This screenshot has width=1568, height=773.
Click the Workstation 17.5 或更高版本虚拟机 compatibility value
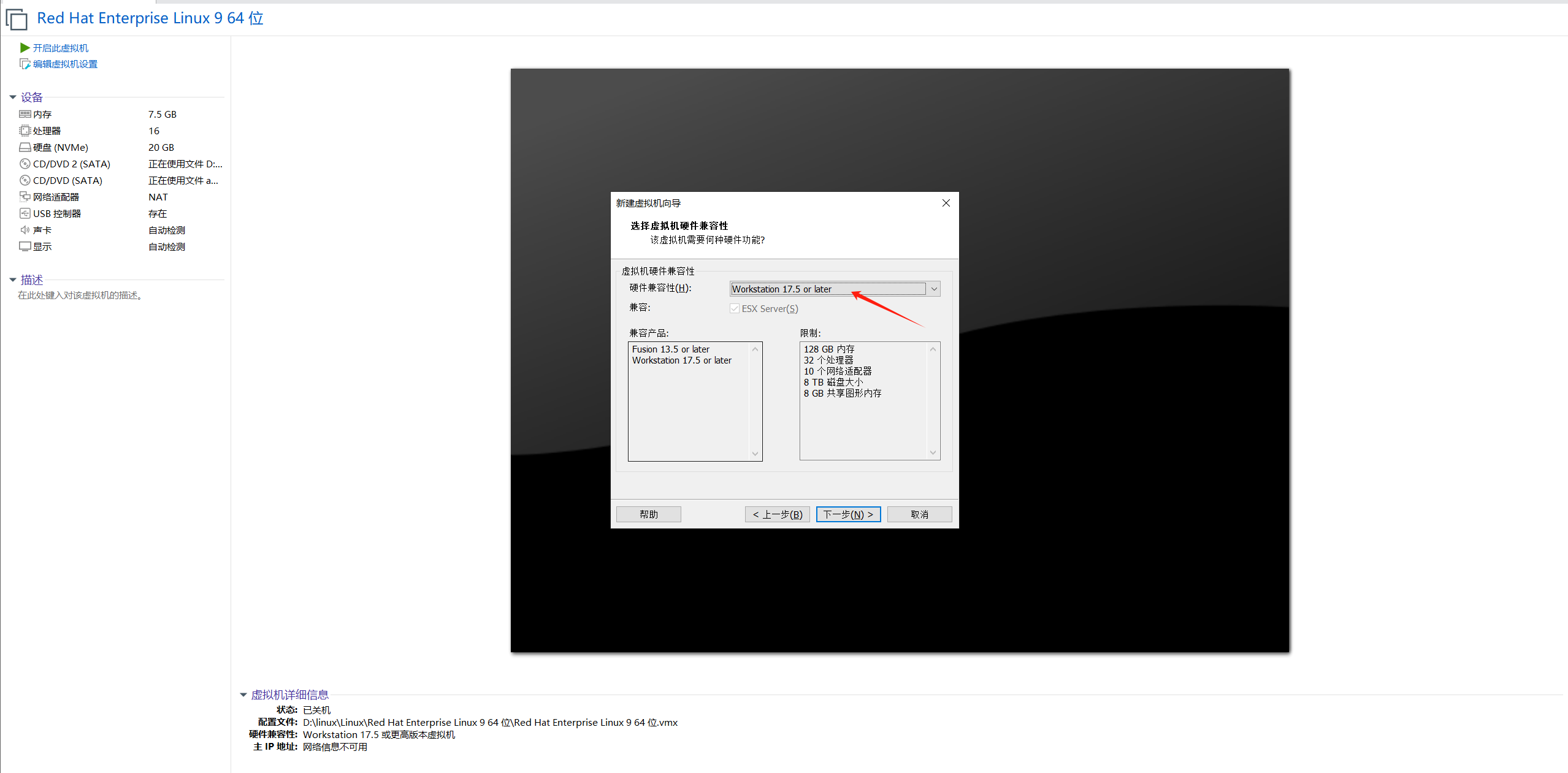tap(379, 734)
